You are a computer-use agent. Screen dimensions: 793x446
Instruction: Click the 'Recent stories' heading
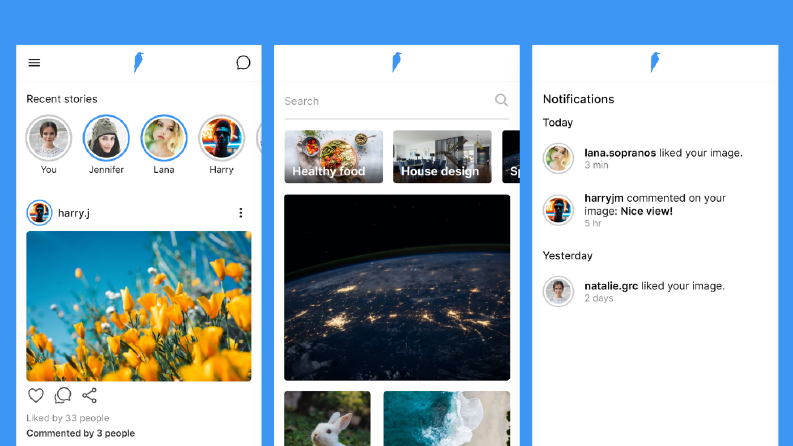pyautogui.click(x=62, y=99)
